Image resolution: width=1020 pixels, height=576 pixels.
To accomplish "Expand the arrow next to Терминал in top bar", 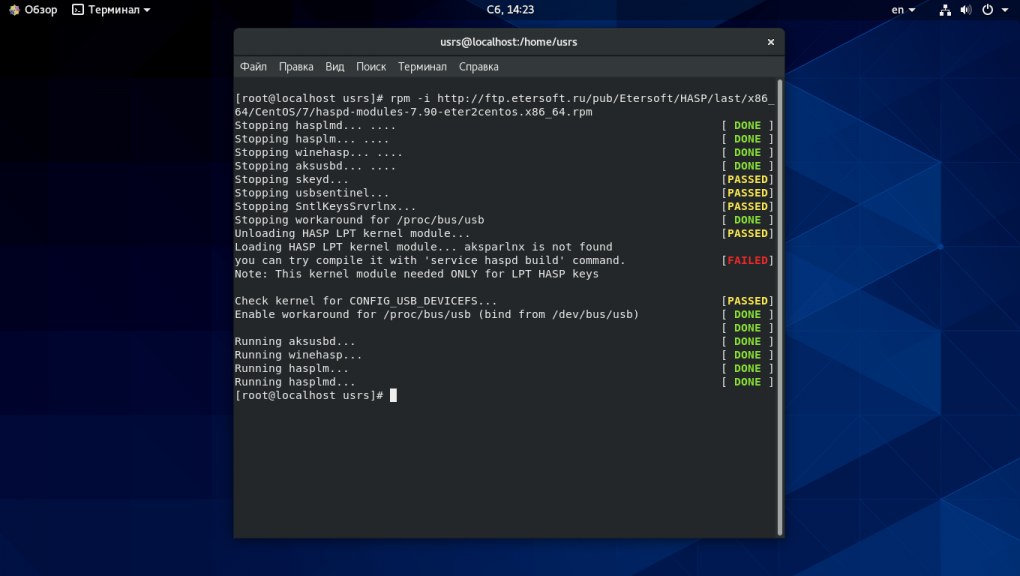I will [147, 10].
